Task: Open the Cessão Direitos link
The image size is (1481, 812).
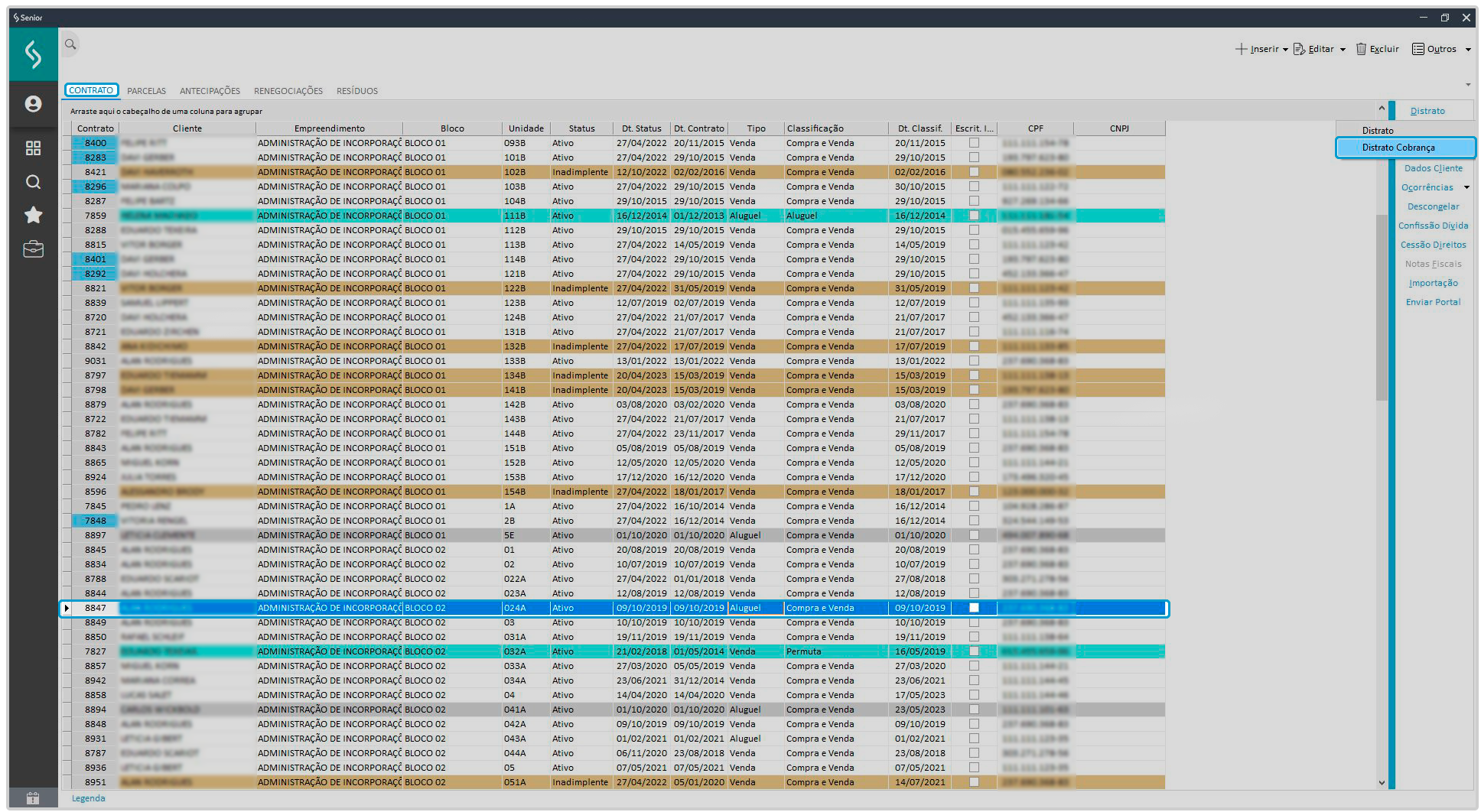Action: 1434,245
